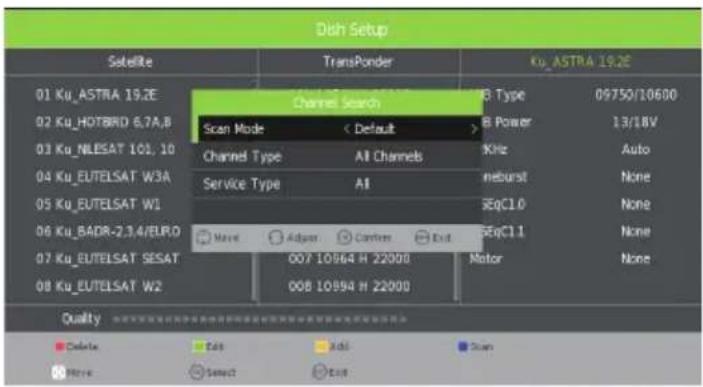This screenshot has width=703, height=387.
Task: Click the yellow Add key icon
Action: (x=321, y=347)
